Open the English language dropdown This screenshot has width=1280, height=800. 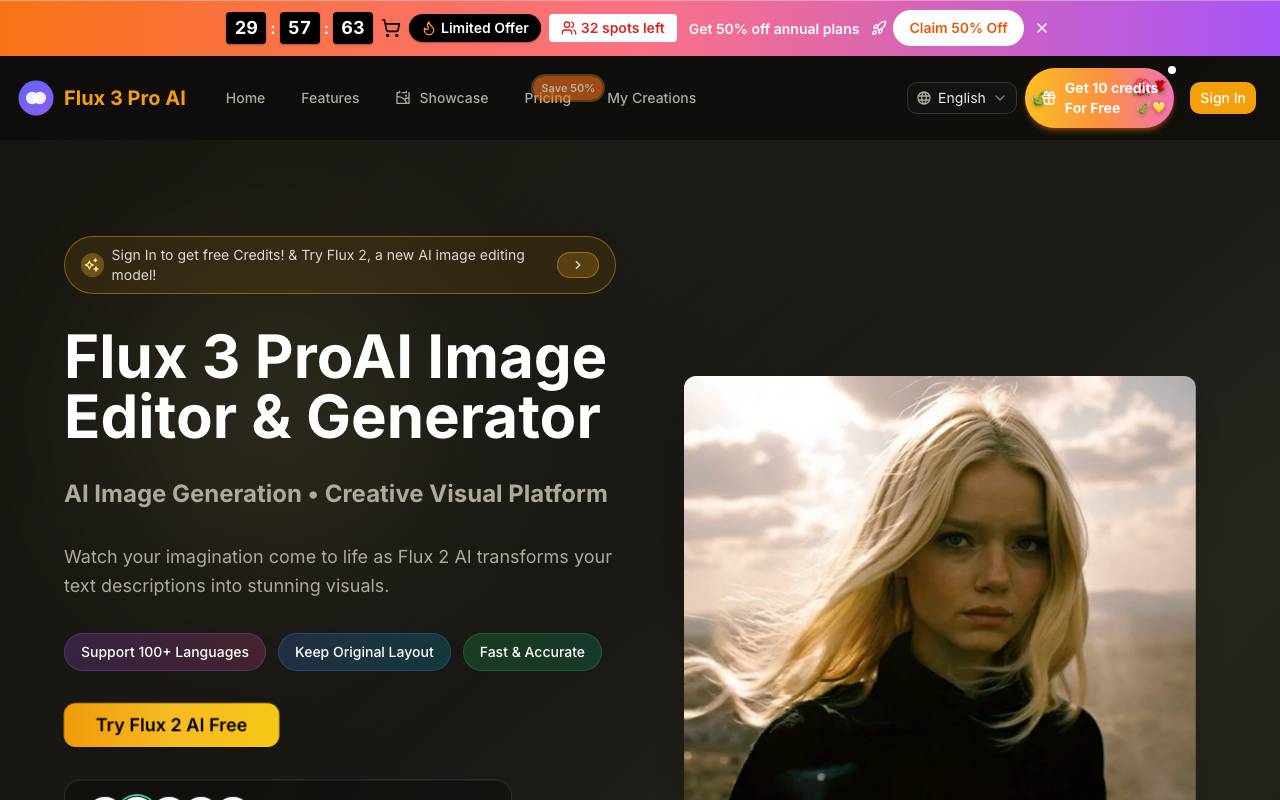[962, 98]
